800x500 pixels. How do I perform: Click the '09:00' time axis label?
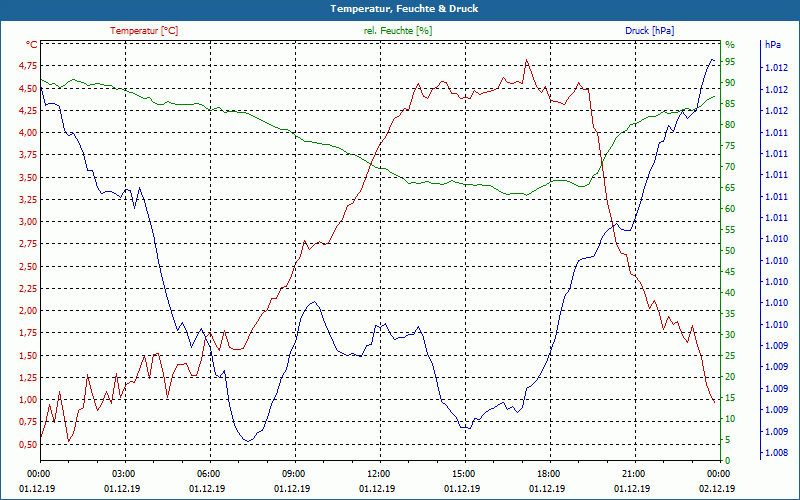click(294, 473)
